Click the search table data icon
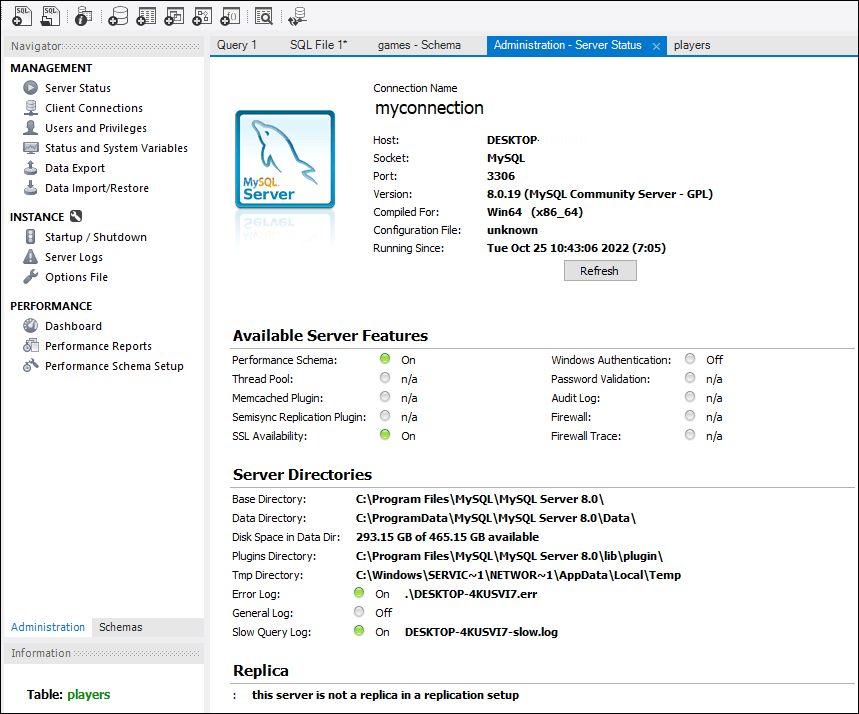Screen dimensions: 859x714 click(x=263, y=15)
